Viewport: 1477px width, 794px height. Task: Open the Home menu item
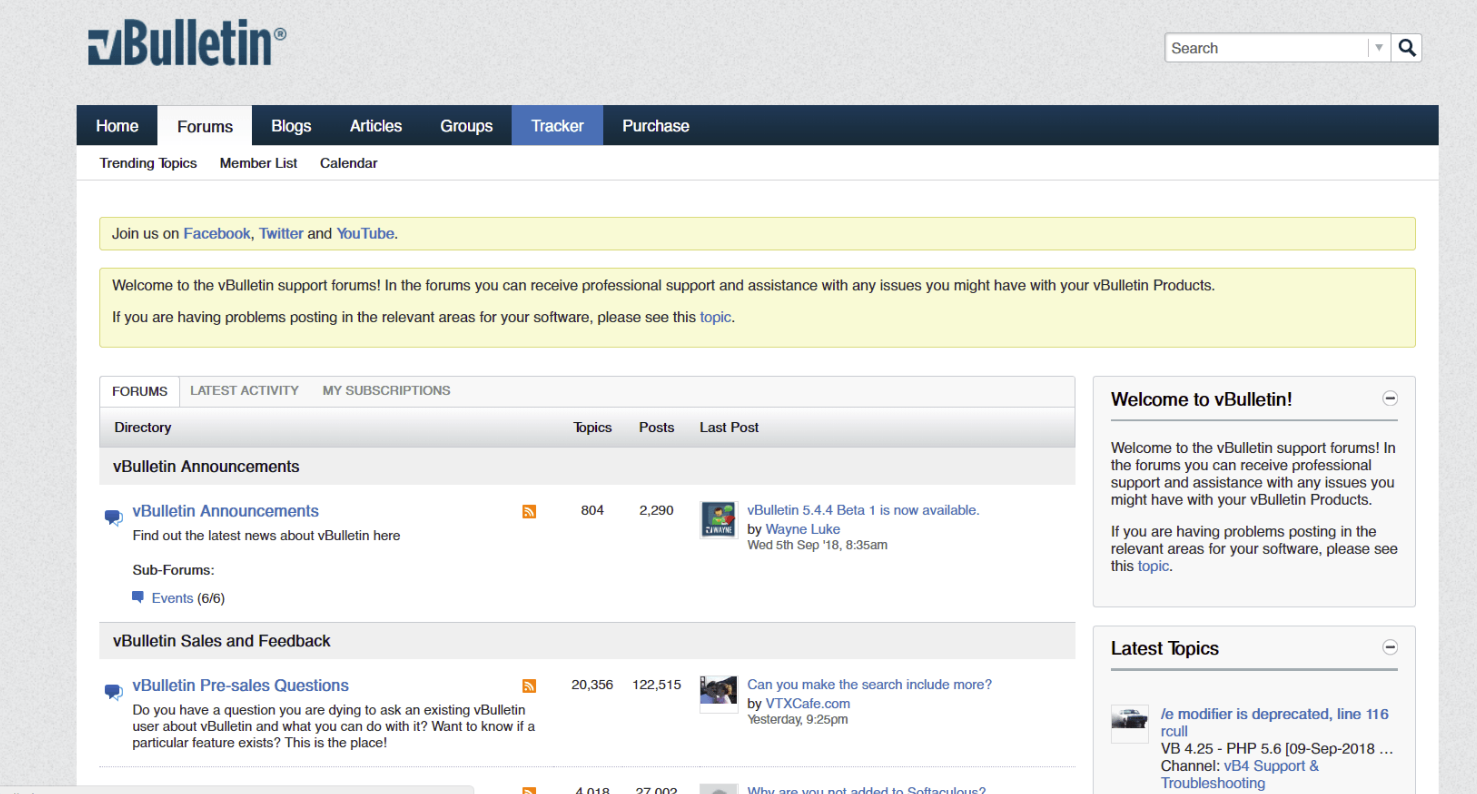point(117,126)
